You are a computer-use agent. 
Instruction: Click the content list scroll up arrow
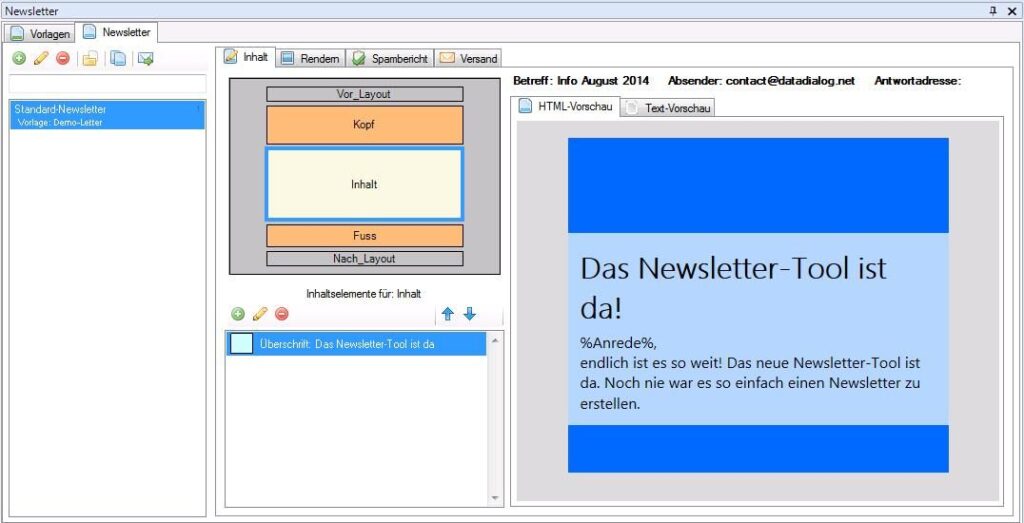click(x=494, y=340)
